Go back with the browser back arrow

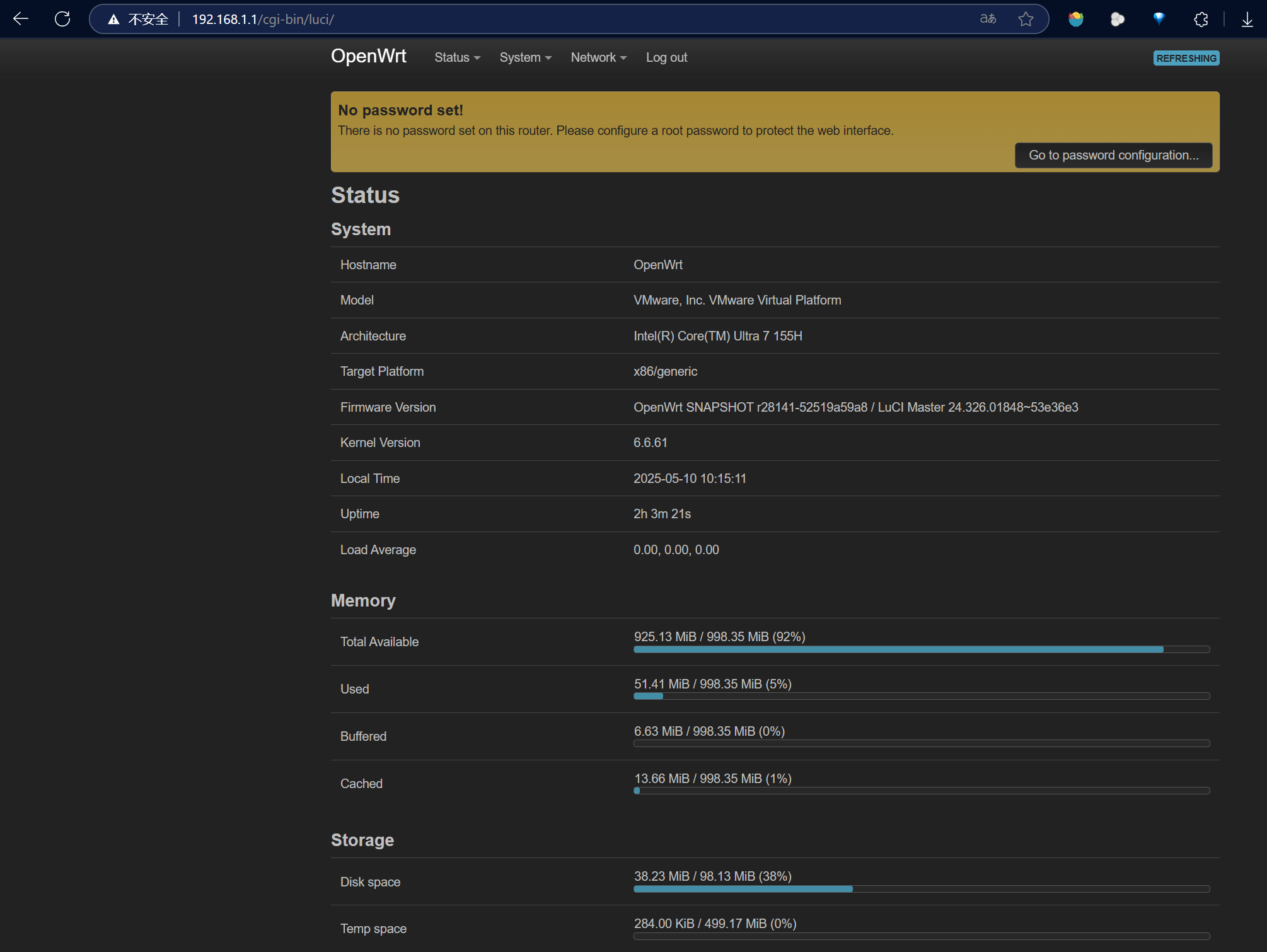21,19
